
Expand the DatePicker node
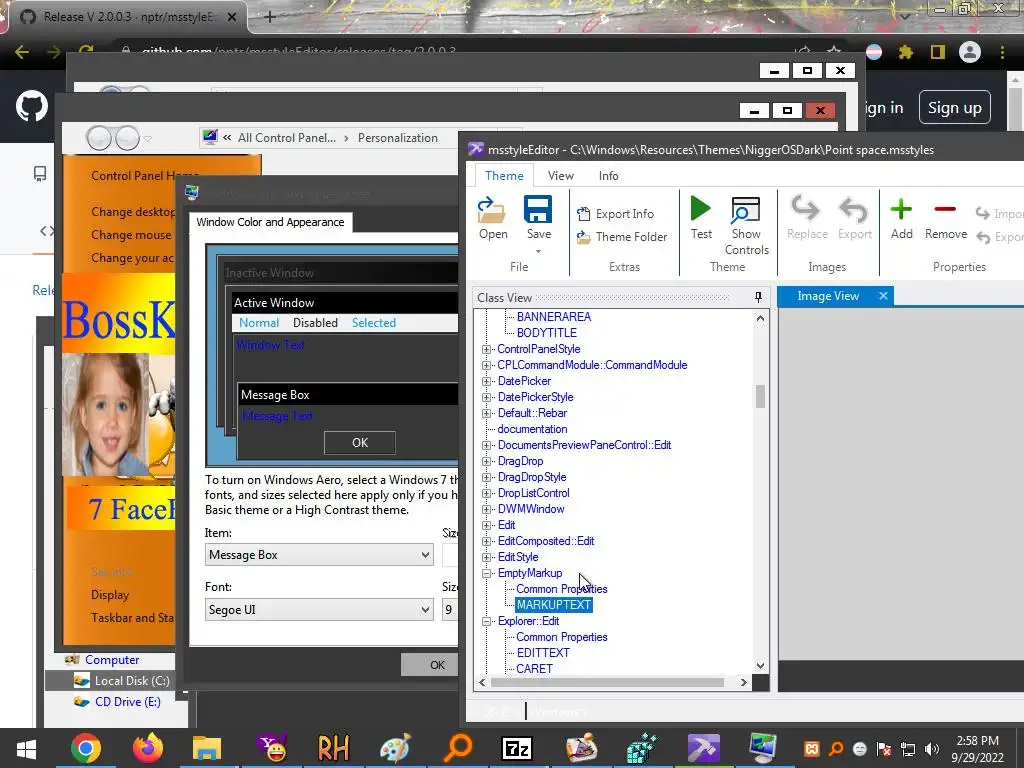487,381
